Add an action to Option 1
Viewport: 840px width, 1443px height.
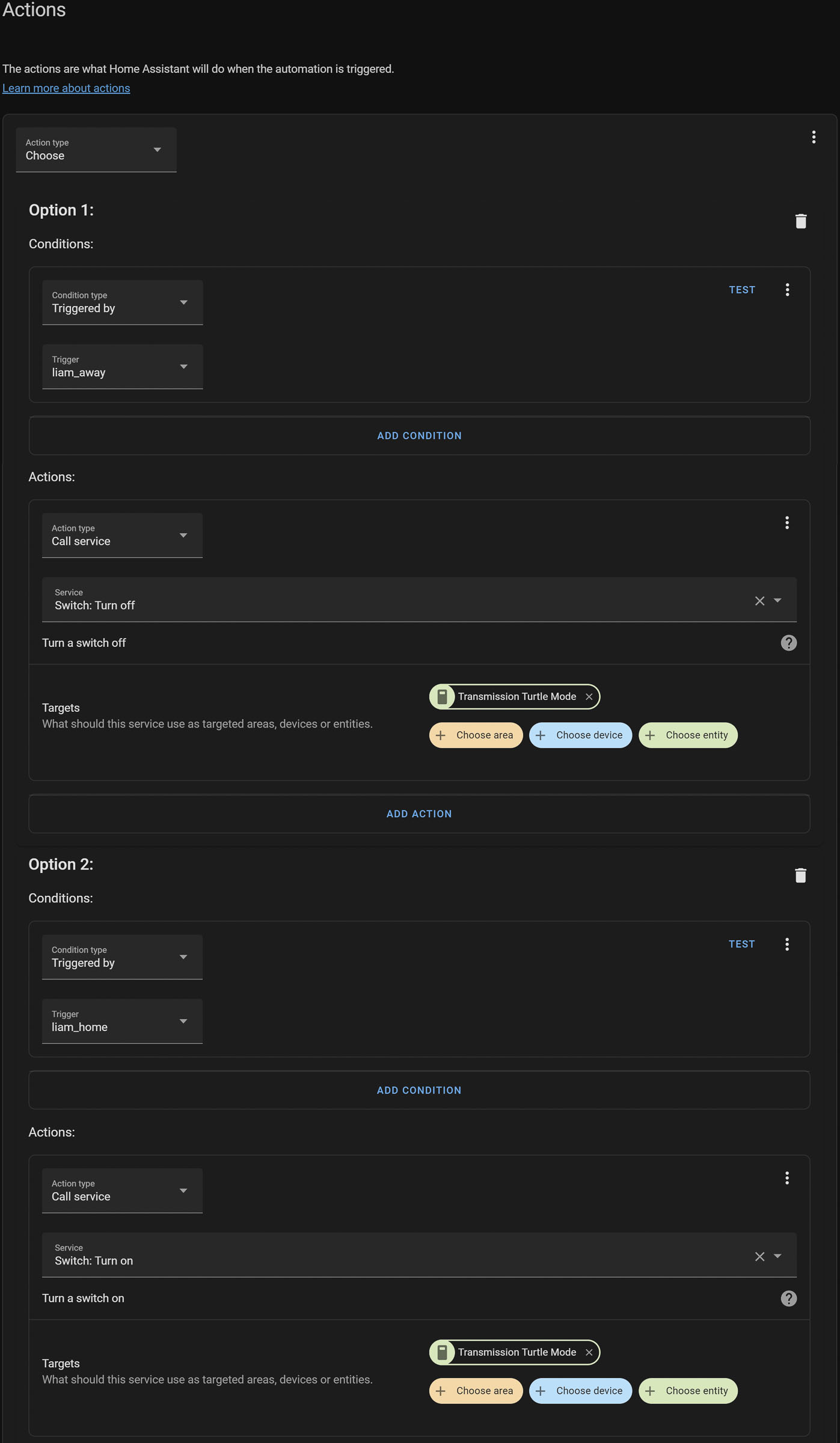(x=419, y=814)
